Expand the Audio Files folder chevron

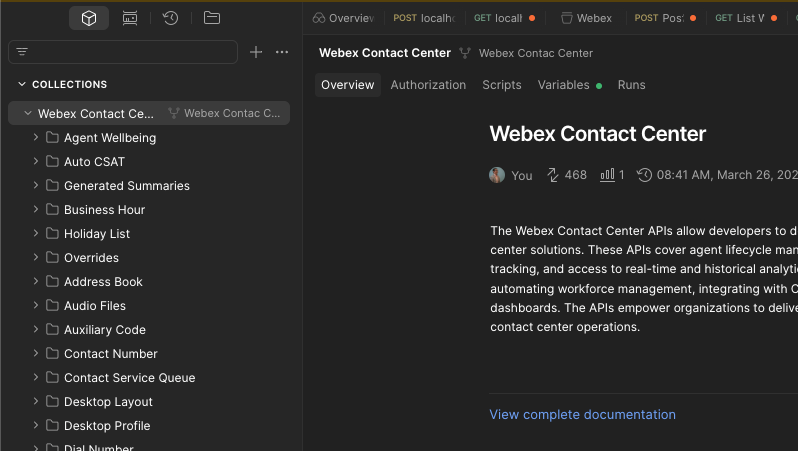click(x=36, y=304)
